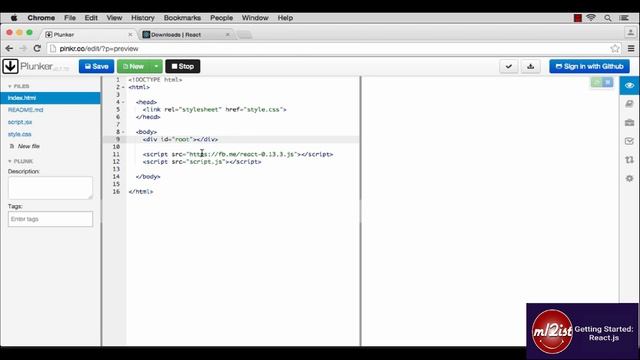Open script.jsx file
This screenshot has width=640, height=360.
tap(20, 122)
